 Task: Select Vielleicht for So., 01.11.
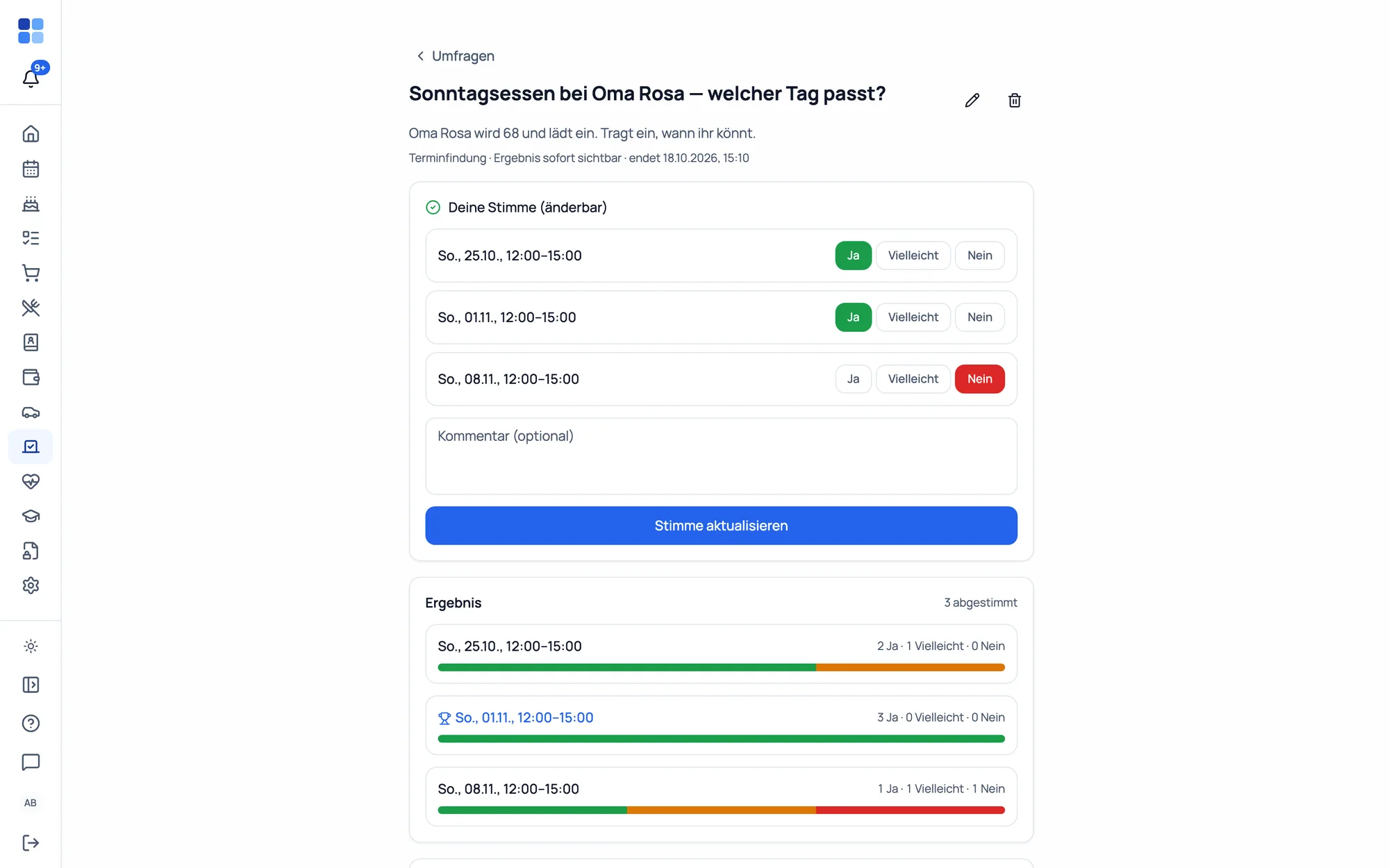tap(913, 317)
